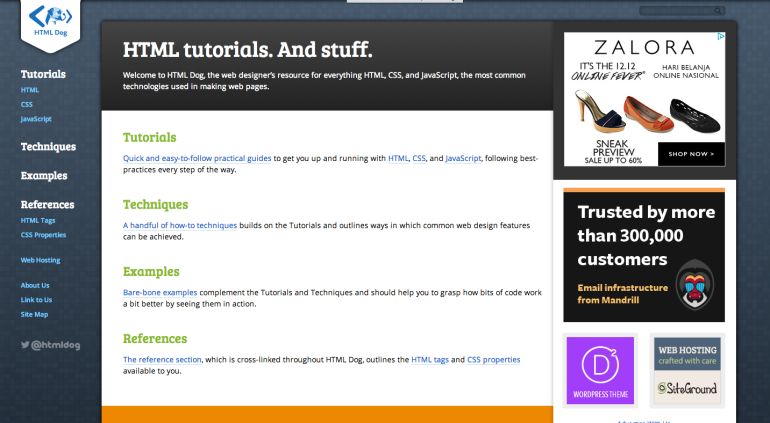
Task: Open the Divi WordPress Theme ad
Action: pyautogui.click(x=600, y=370)
